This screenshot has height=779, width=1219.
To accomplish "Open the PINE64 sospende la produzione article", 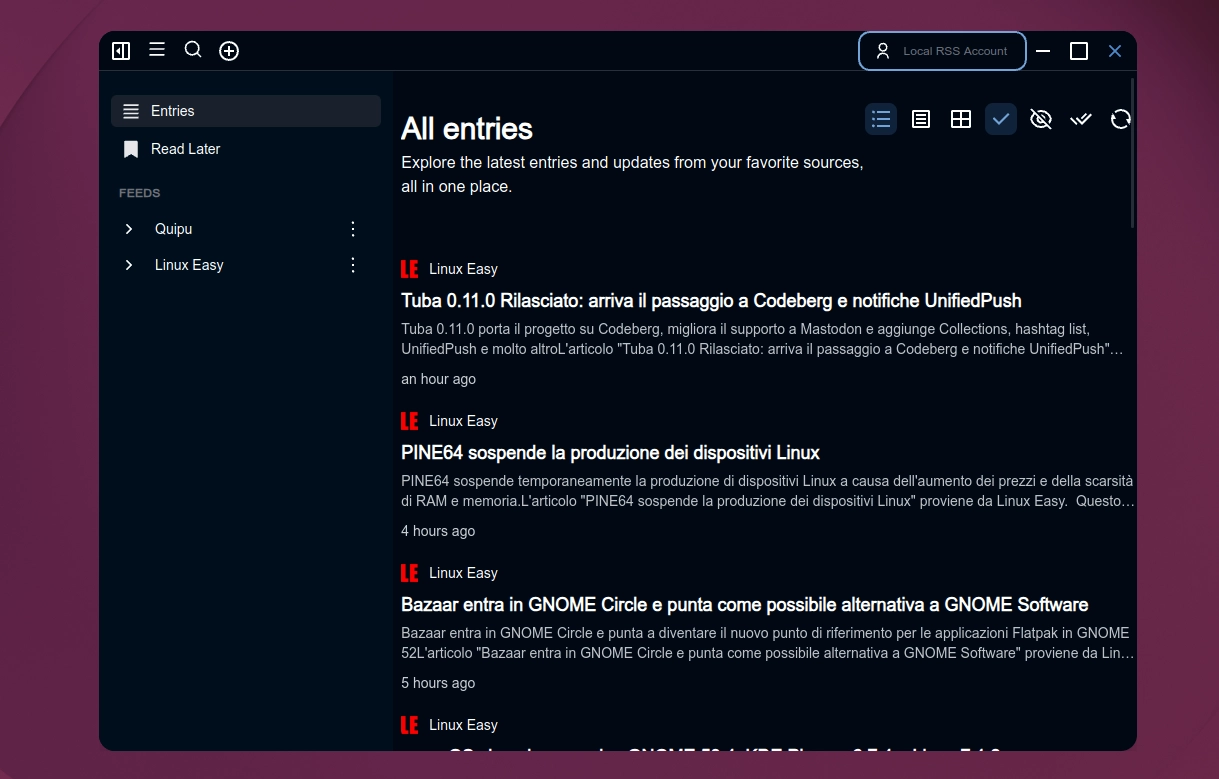I will pos(610,453).
